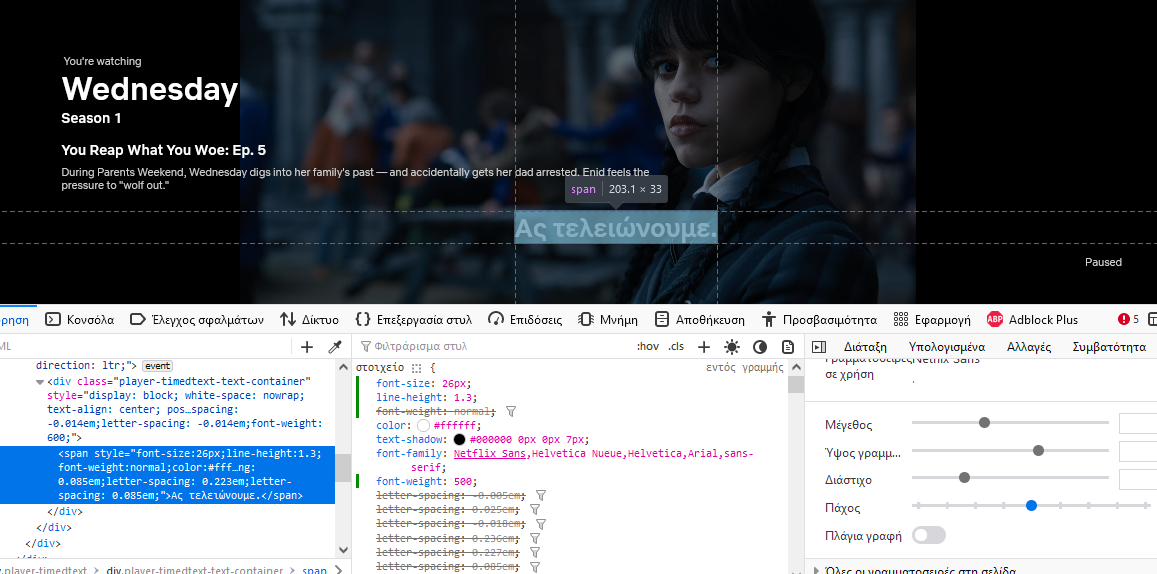Click the εντός γραμμής inline source label
The height and width of the screenshot is (574, 1157).
pos(745,367)
